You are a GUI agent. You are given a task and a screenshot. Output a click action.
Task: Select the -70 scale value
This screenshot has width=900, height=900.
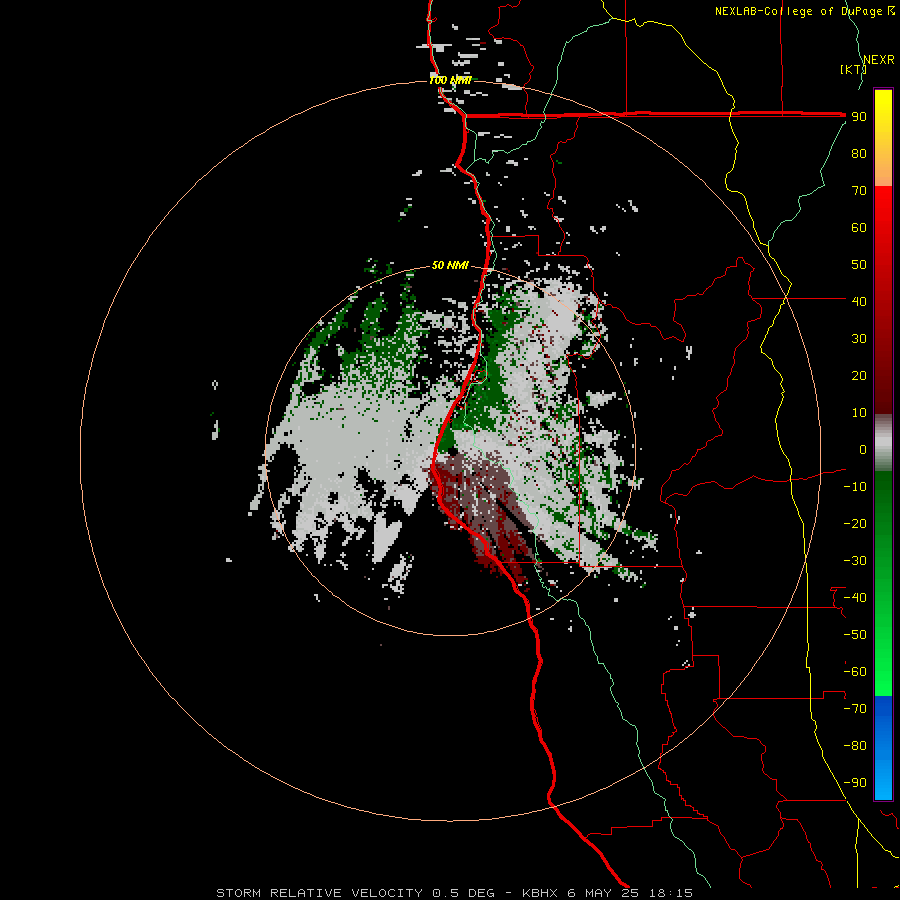855,709
